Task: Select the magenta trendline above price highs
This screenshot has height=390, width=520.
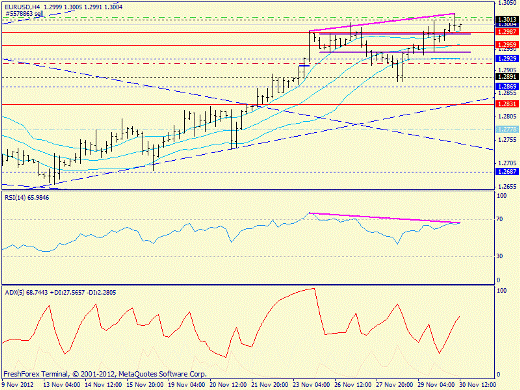Action: pyautogui.click(x=382, y=22)
